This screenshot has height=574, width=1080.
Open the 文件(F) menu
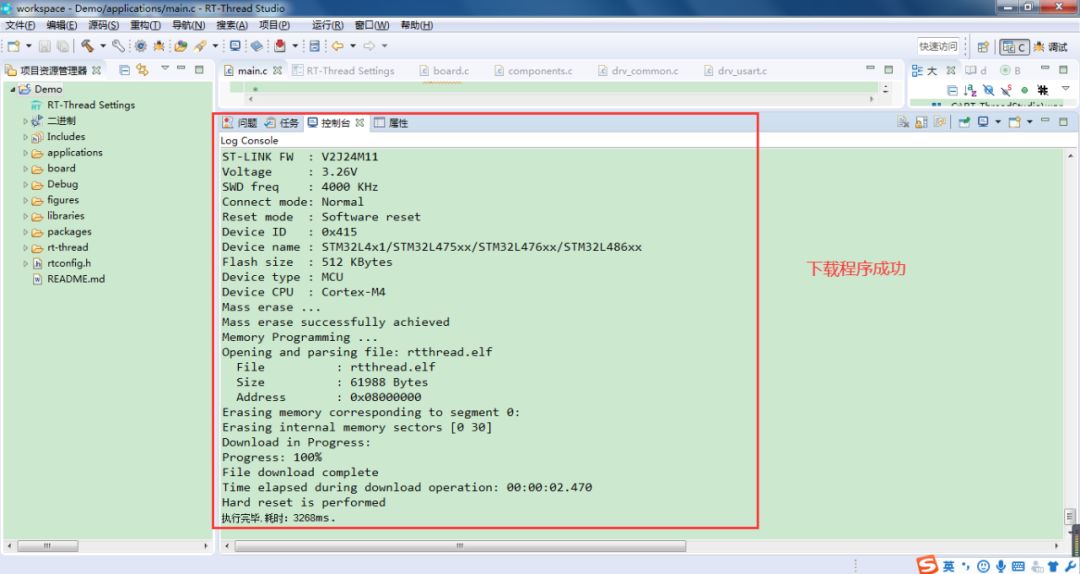[20, 25]
